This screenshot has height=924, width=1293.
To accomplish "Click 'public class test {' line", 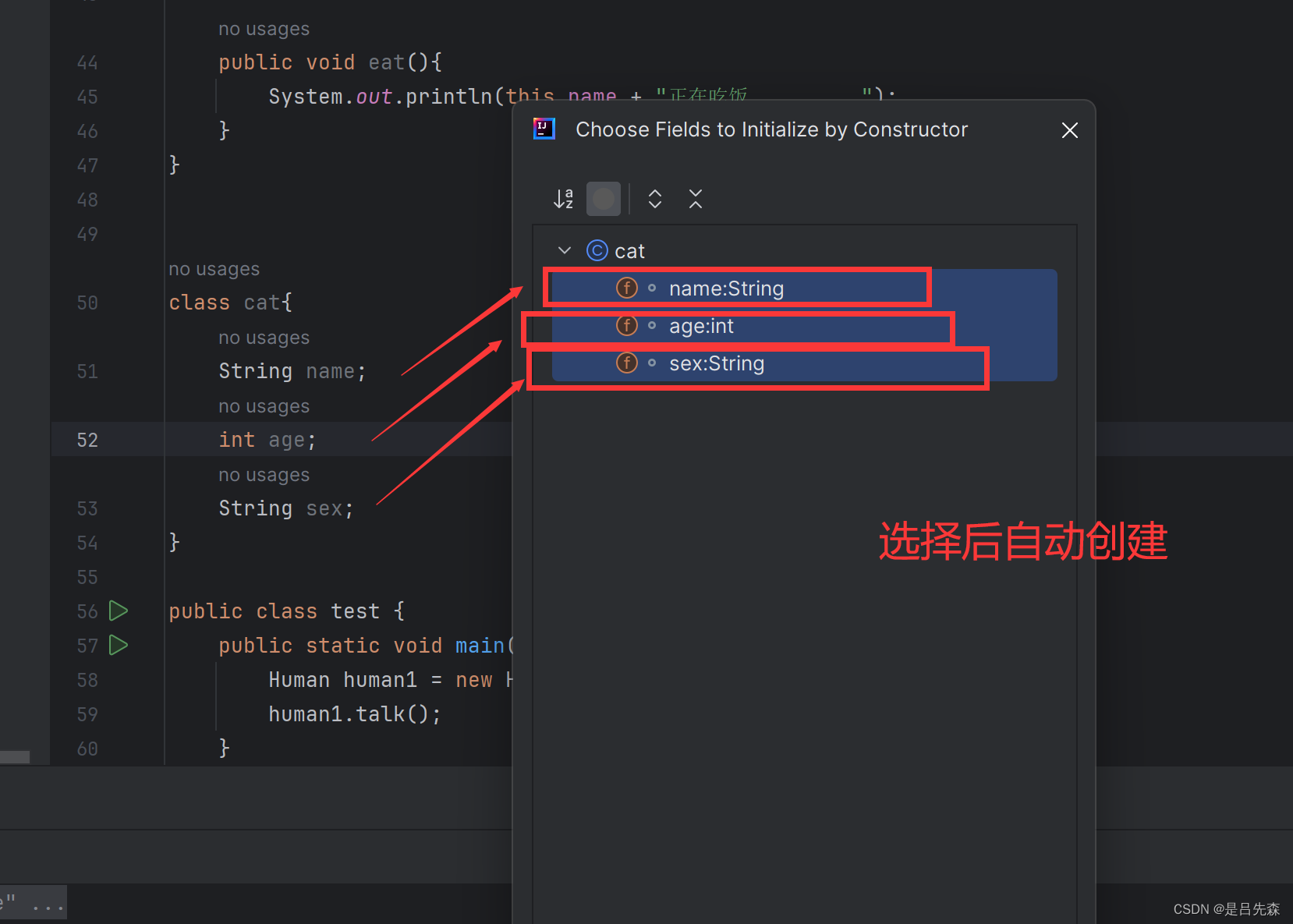I will pyautogui.click(x=287, y=611).
